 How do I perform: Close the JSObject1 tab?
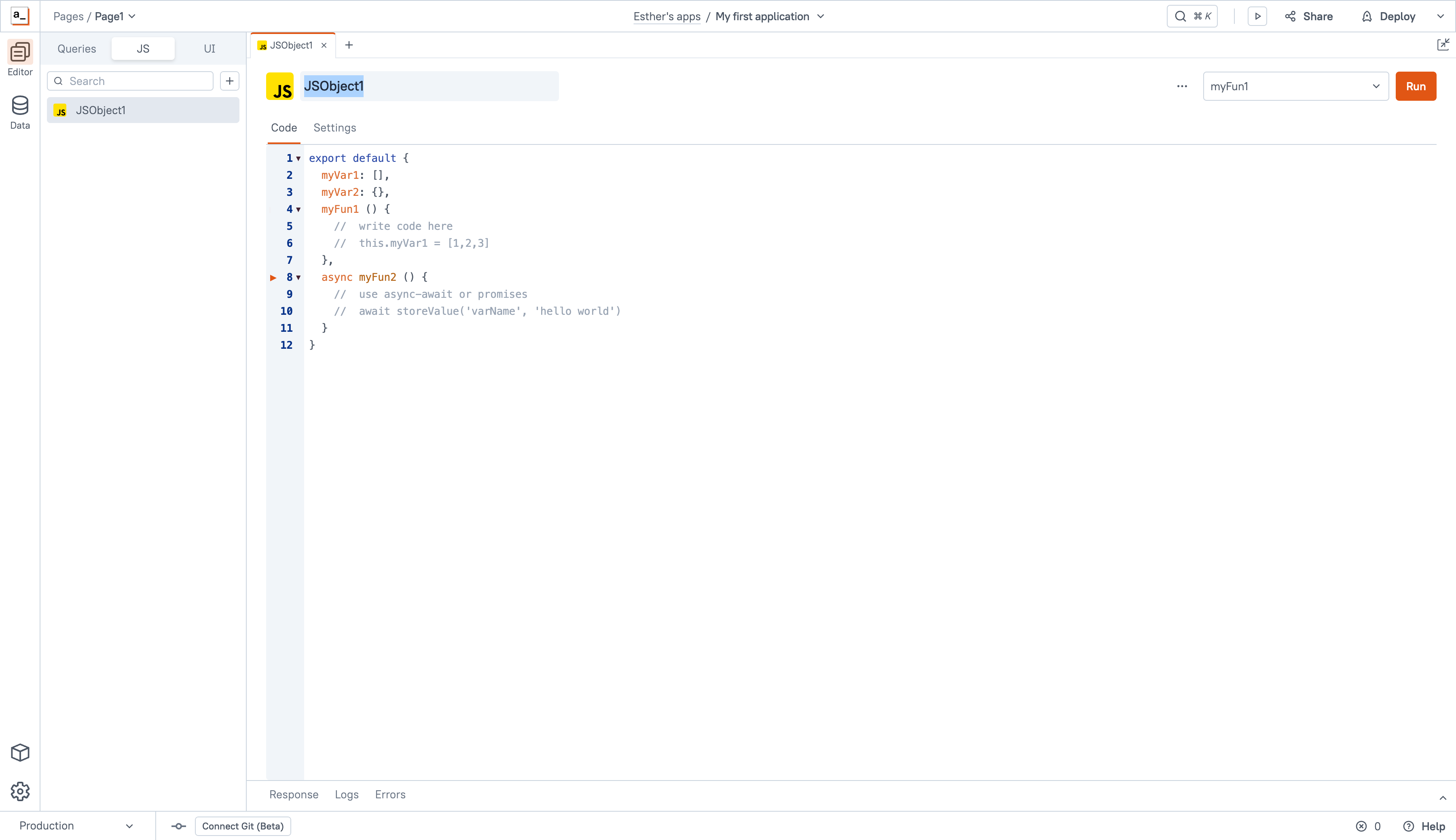[324, 45]
